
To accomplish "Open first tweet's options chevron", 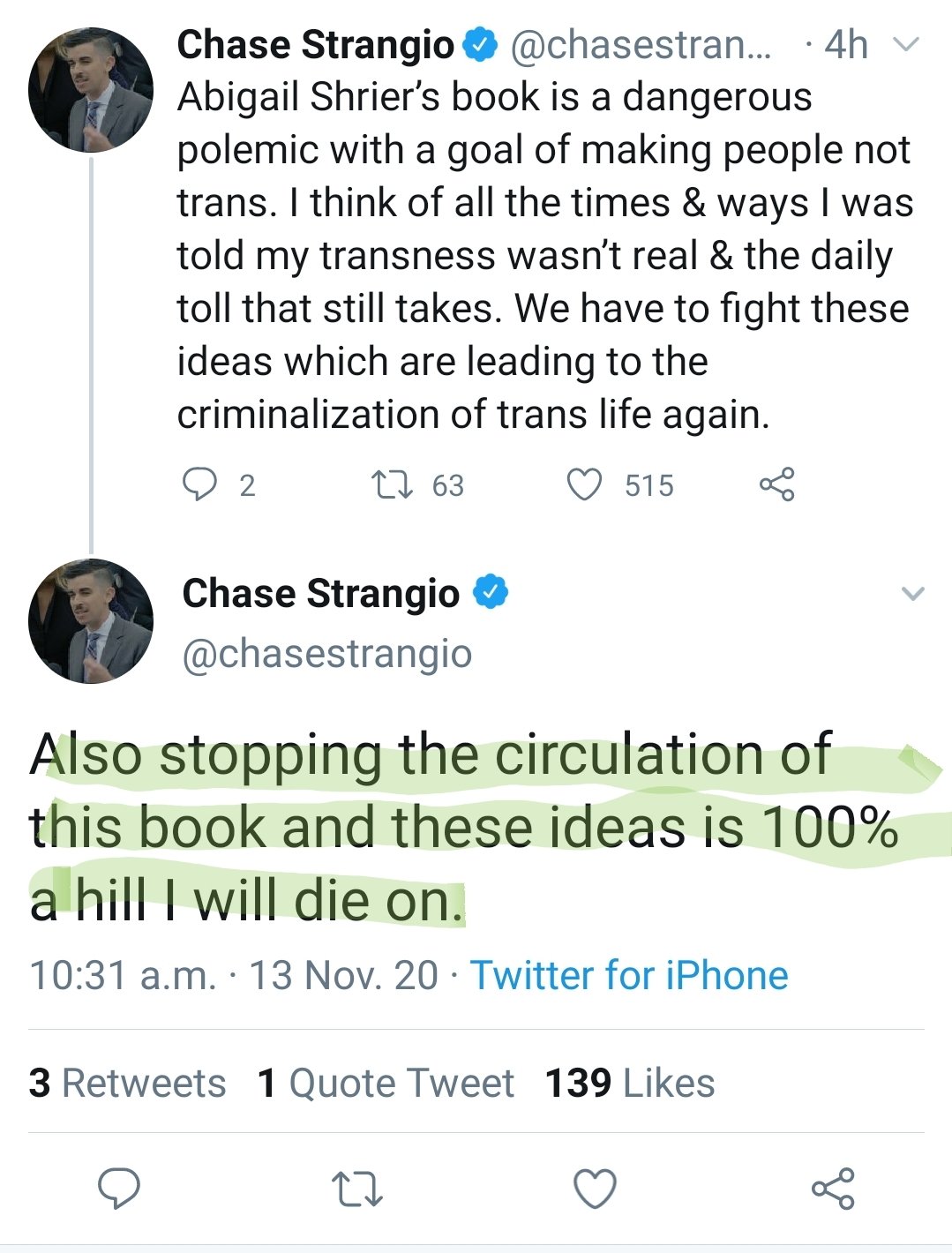I will coord(907,44).
